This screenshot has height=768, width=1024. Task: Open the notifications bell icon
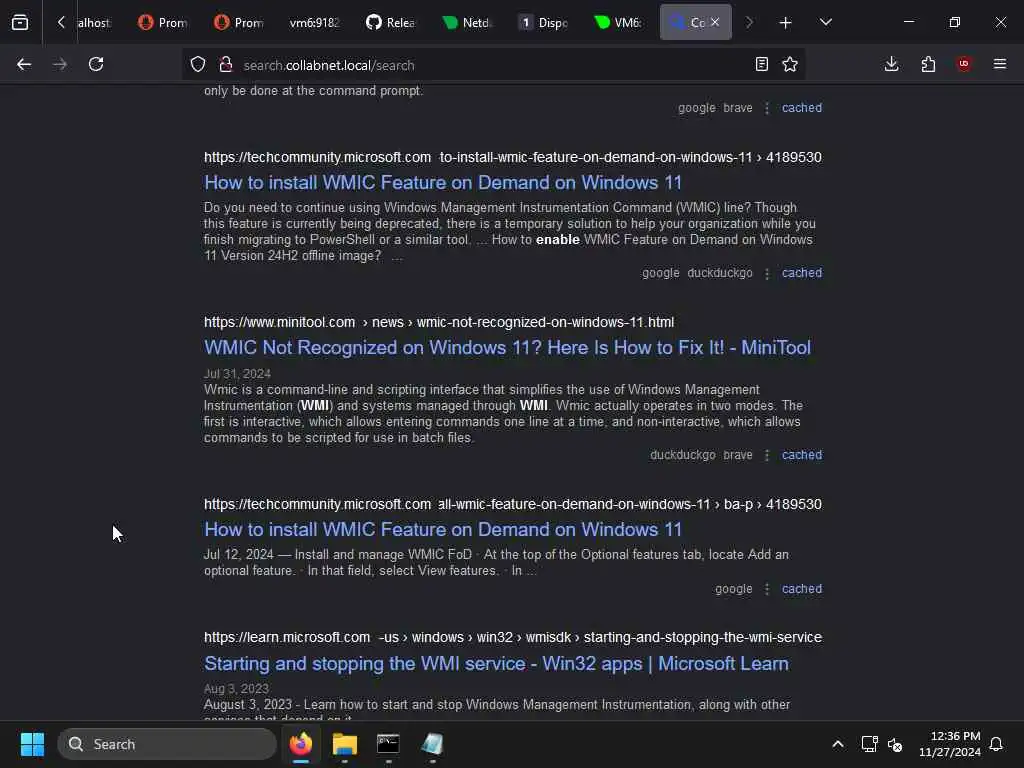tap(997, 744)
